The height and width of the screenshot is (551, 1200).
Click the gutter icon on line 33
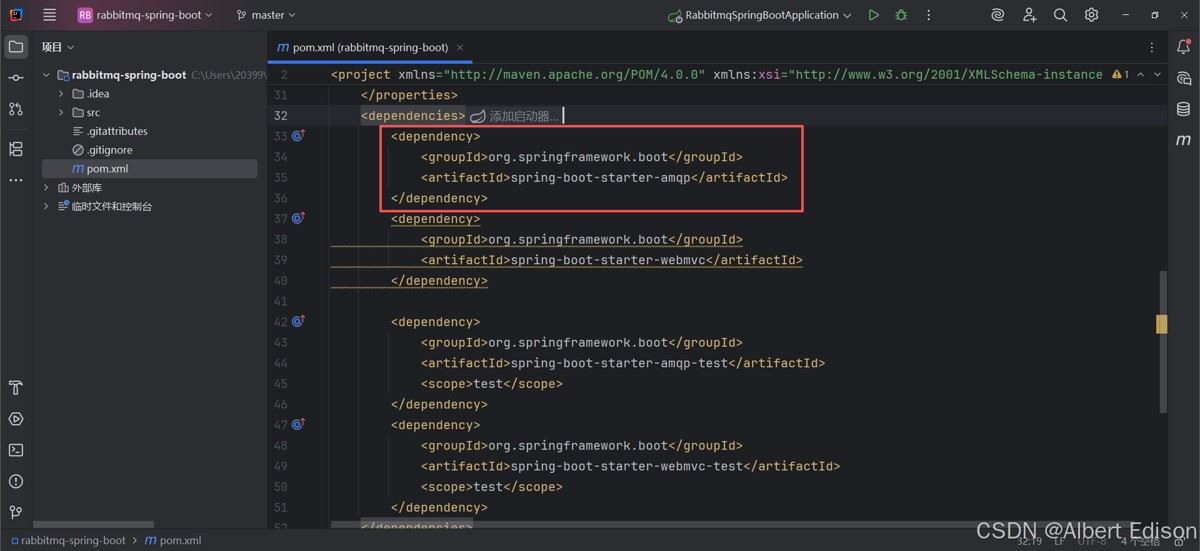pyautogui.click(x=297, y=136)
